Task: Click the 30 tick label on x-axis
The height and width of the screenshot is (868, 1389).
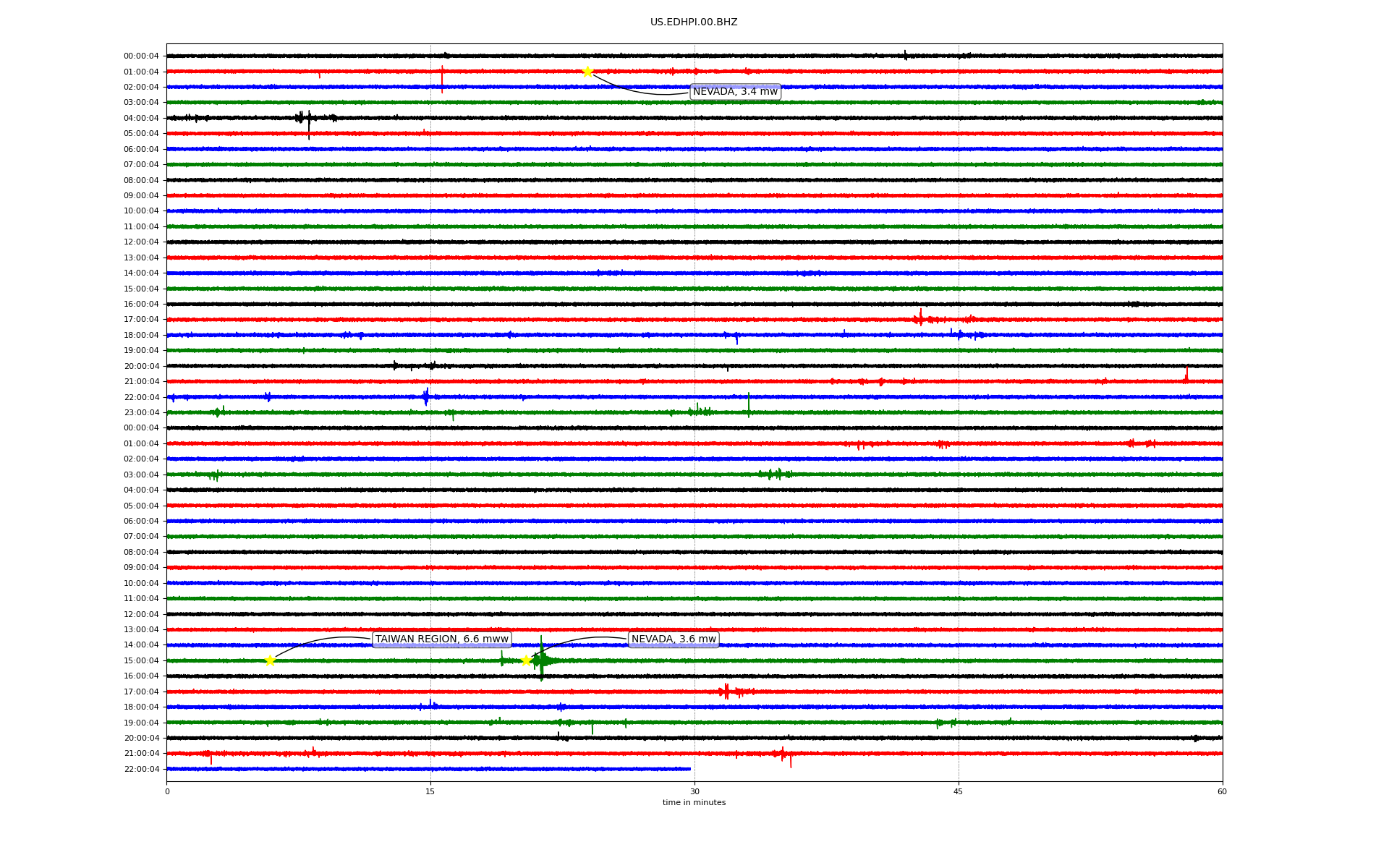Action: 694,791
